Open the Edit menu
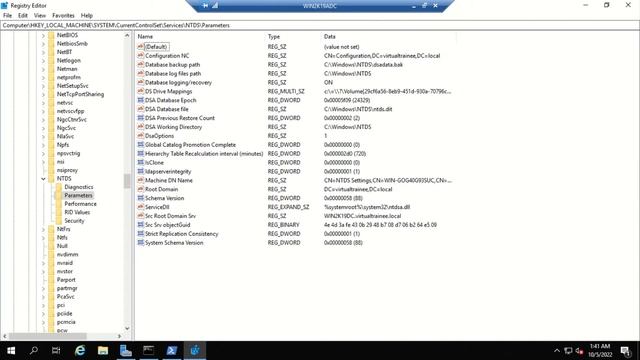Viewport: 640px width, 360px height. pyautogui.click(x=23, y=16)
